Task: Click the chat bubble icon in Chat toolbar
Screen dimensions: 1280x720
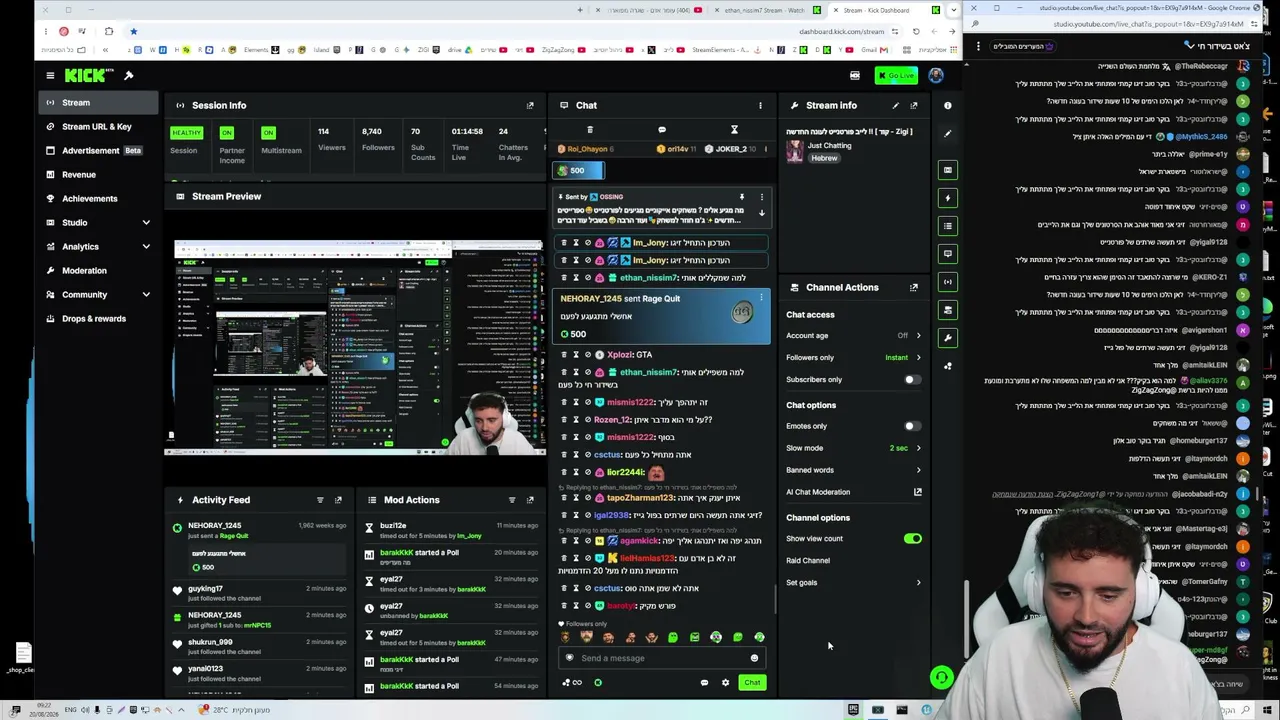Action: click(x=662, y=130)
